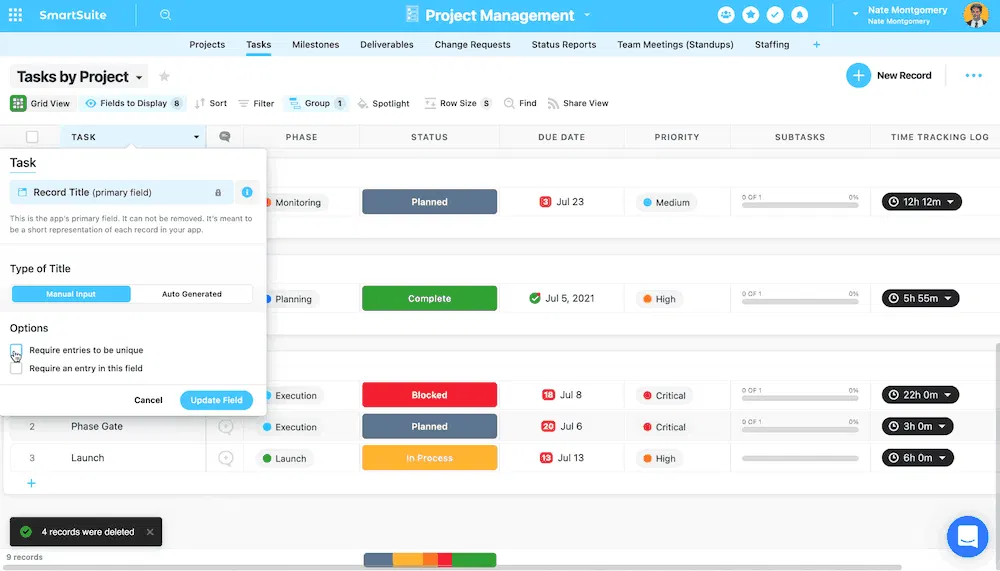Open the 22h 0m time tracking dropdown
The image size is (1000, 571).
click(920, 395)
